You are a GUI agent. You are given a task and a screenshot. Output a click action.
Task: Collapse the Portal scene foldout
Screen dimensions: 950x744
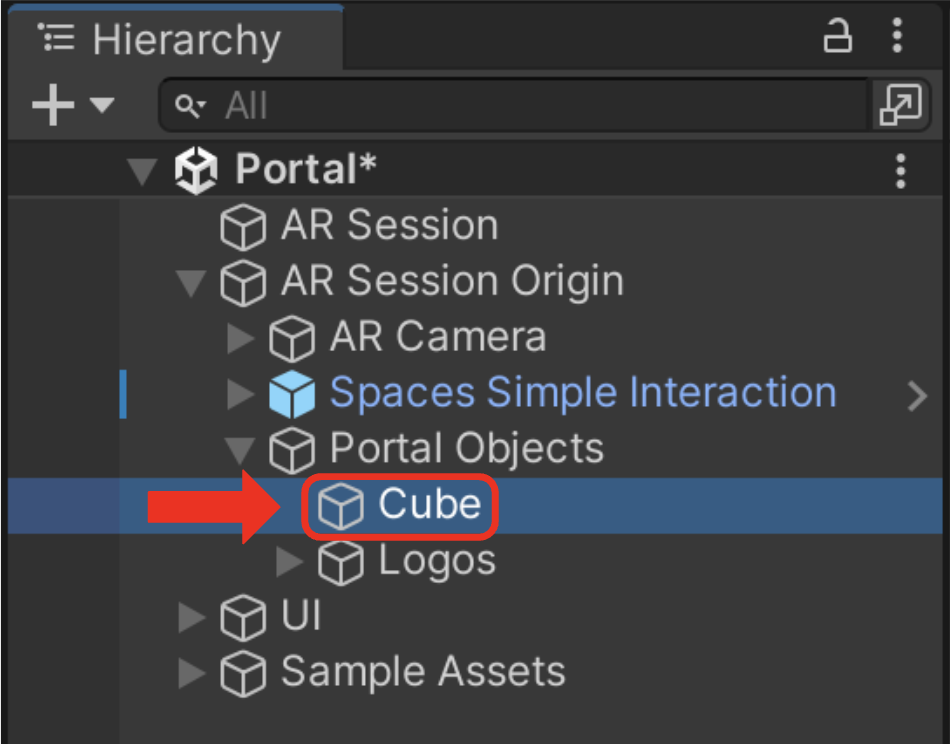pyautogui.click(x=142, y=170)
